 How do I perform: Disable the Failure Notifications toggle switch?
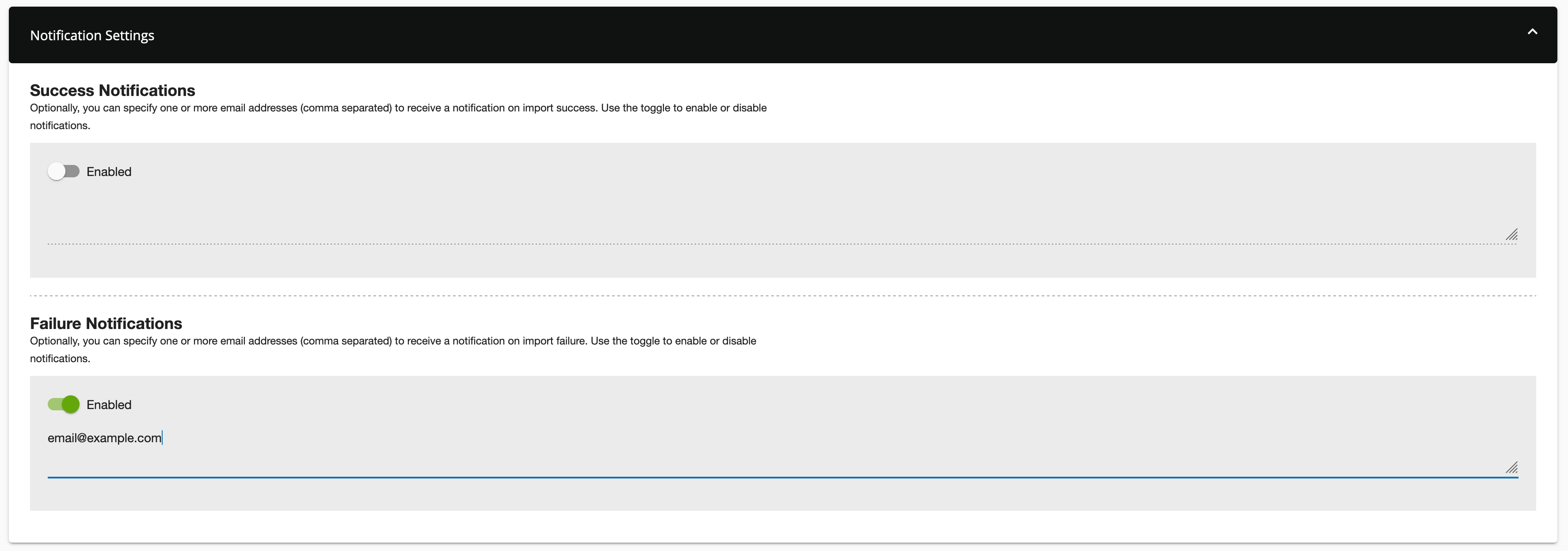(64, 404)
